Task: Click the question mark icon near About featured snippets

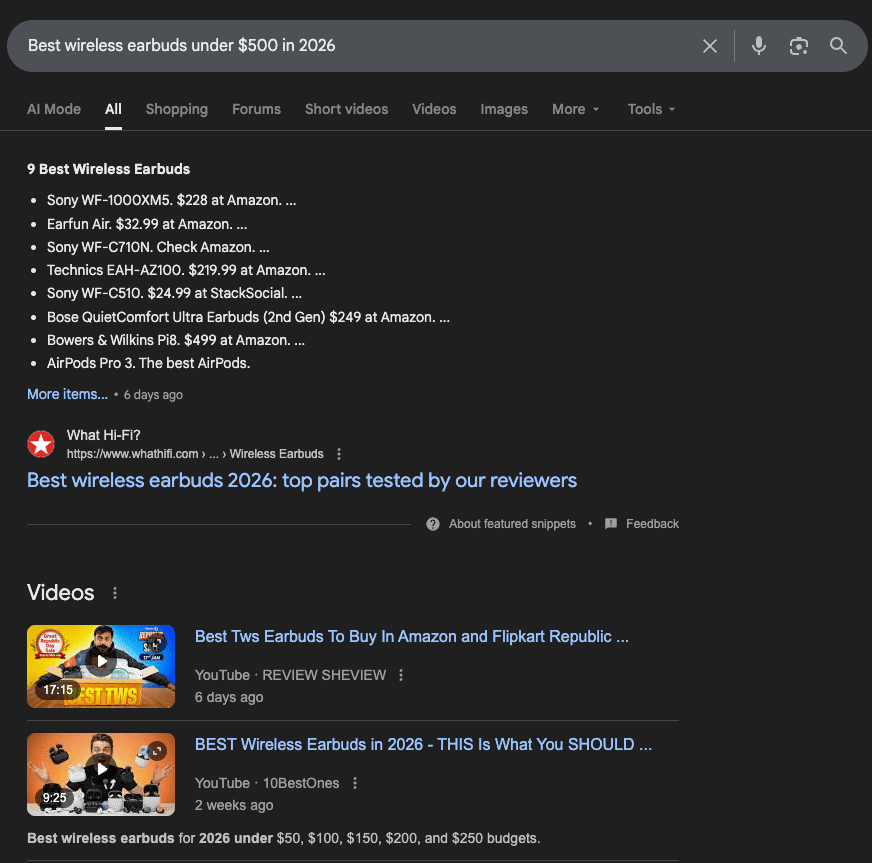Action: 433,523
